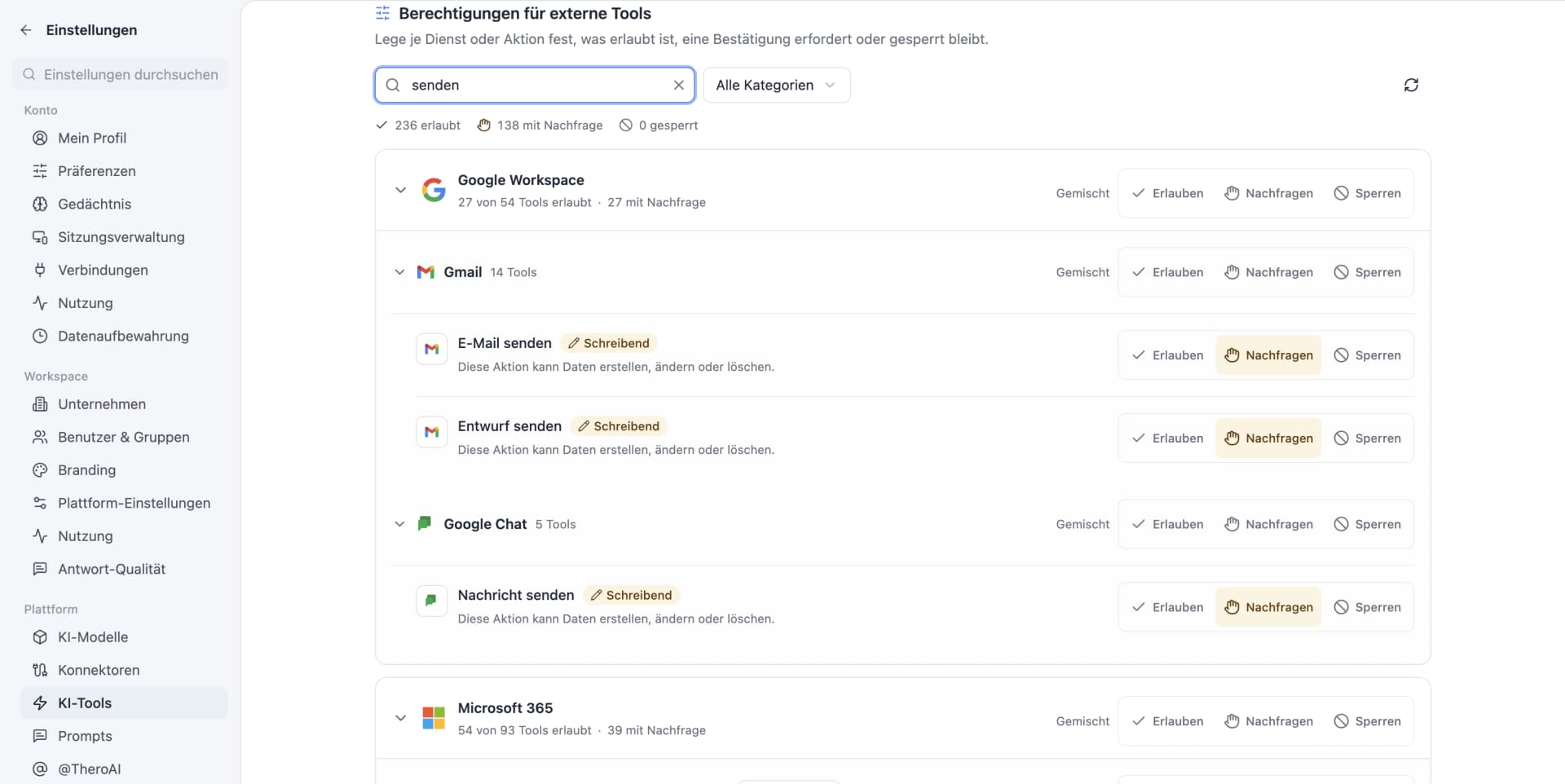Image resolution: width=1565 pixels, height=784 pixels.
Task: Click the chat icon for Nachricht senden
Action: coord(431,601)
